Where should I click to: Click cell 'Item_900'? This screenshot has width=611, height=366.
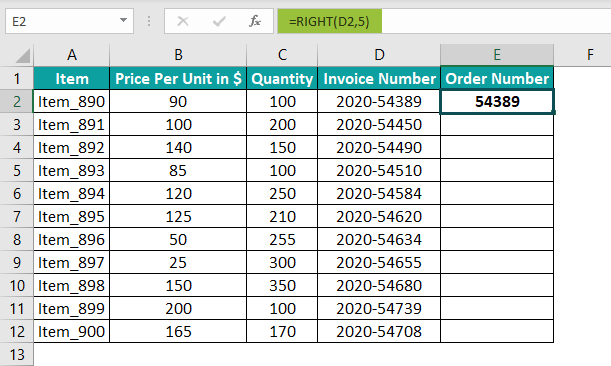[72, 331]
